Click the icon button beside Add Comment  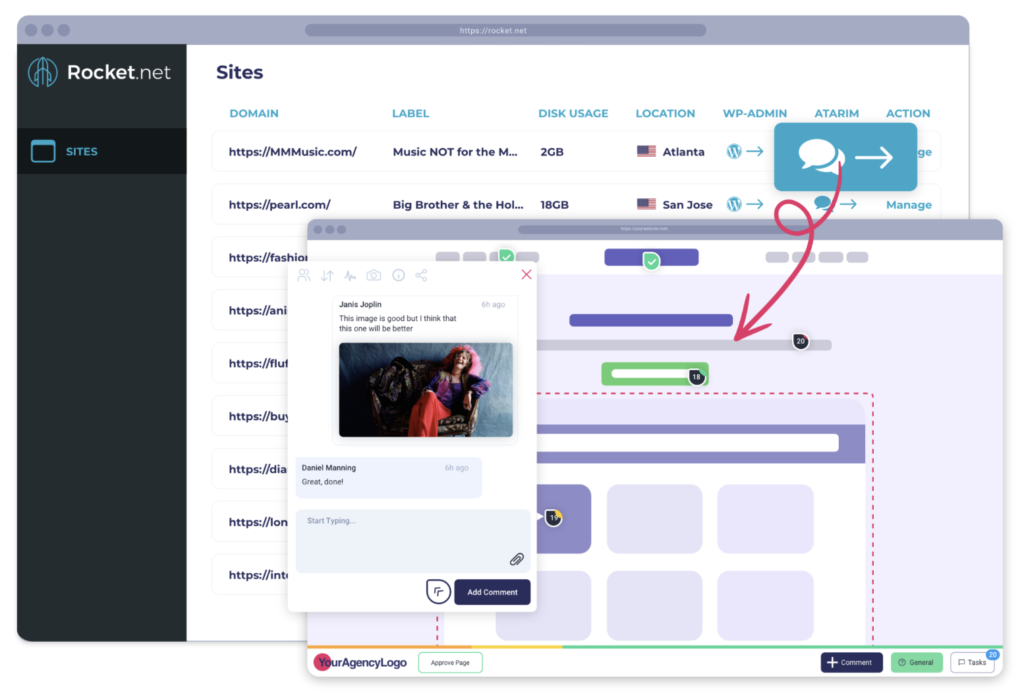point(438,592)
